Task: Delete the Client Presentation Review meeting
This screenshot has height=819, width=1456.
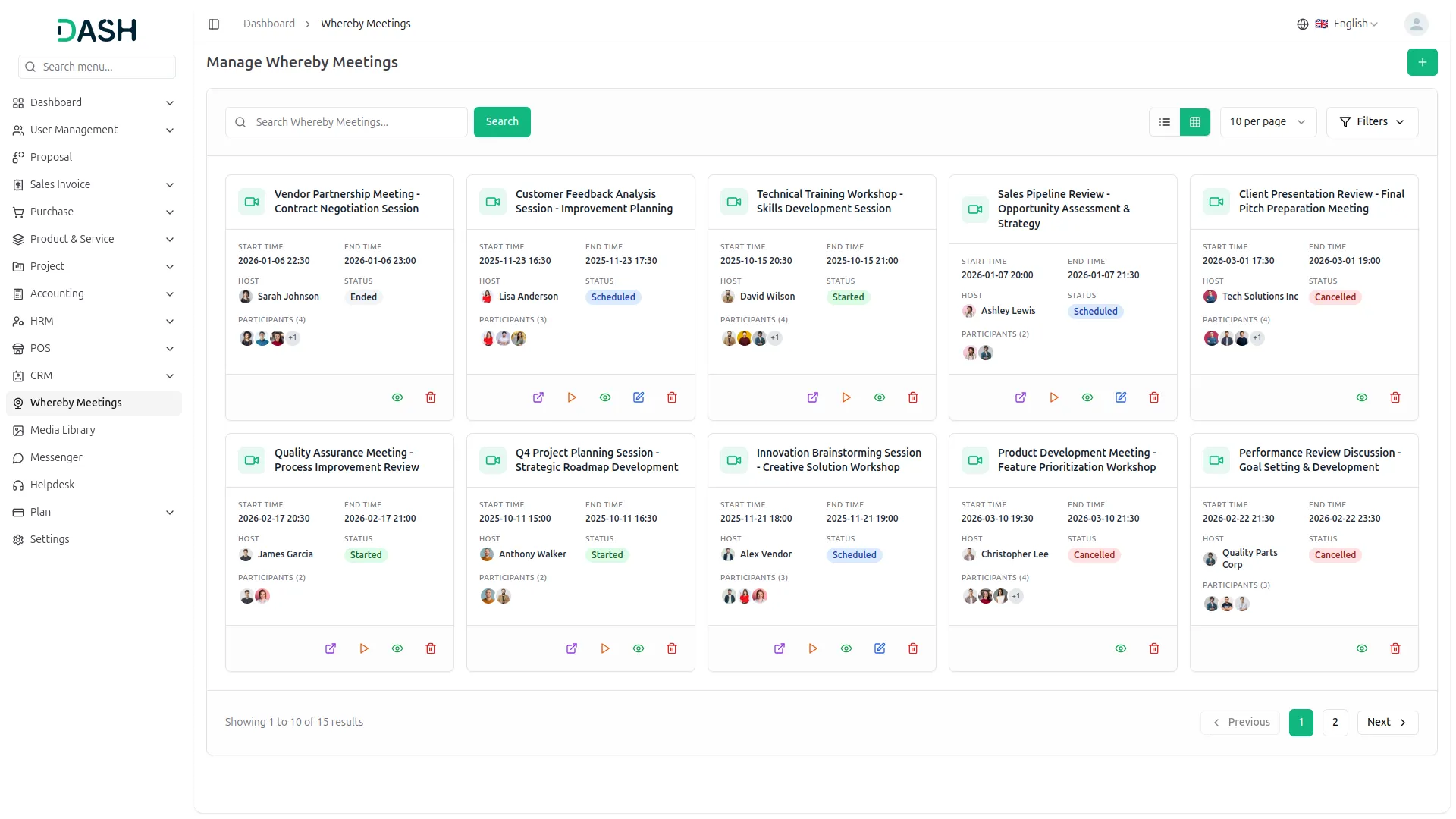Action: (1395, 397)
